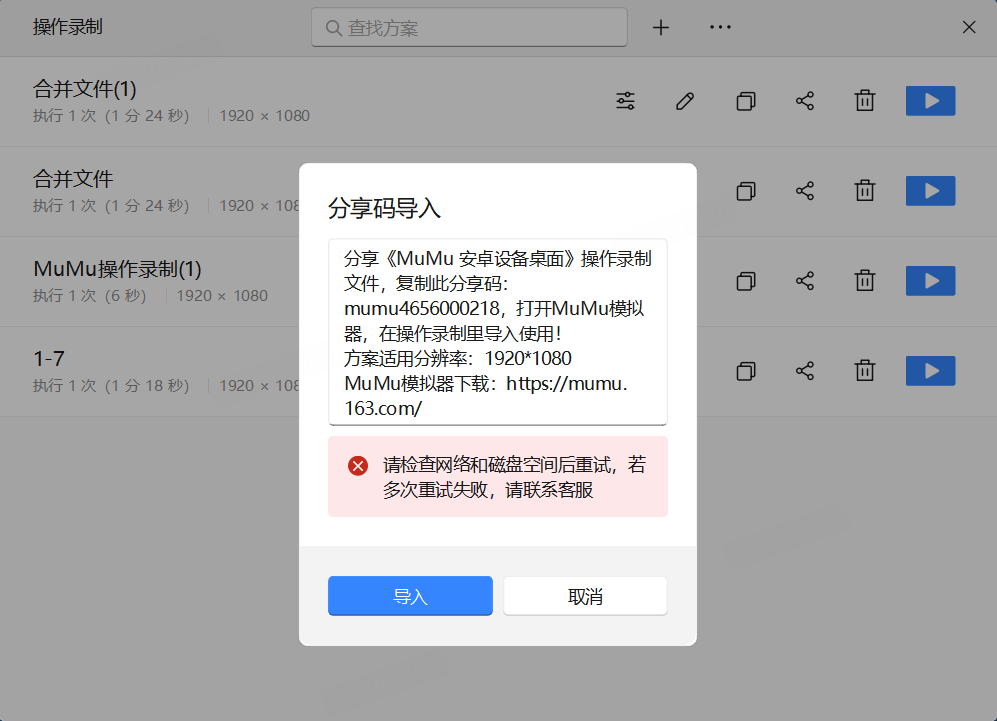Share the 合并文件(1) recording

(805, 101)
